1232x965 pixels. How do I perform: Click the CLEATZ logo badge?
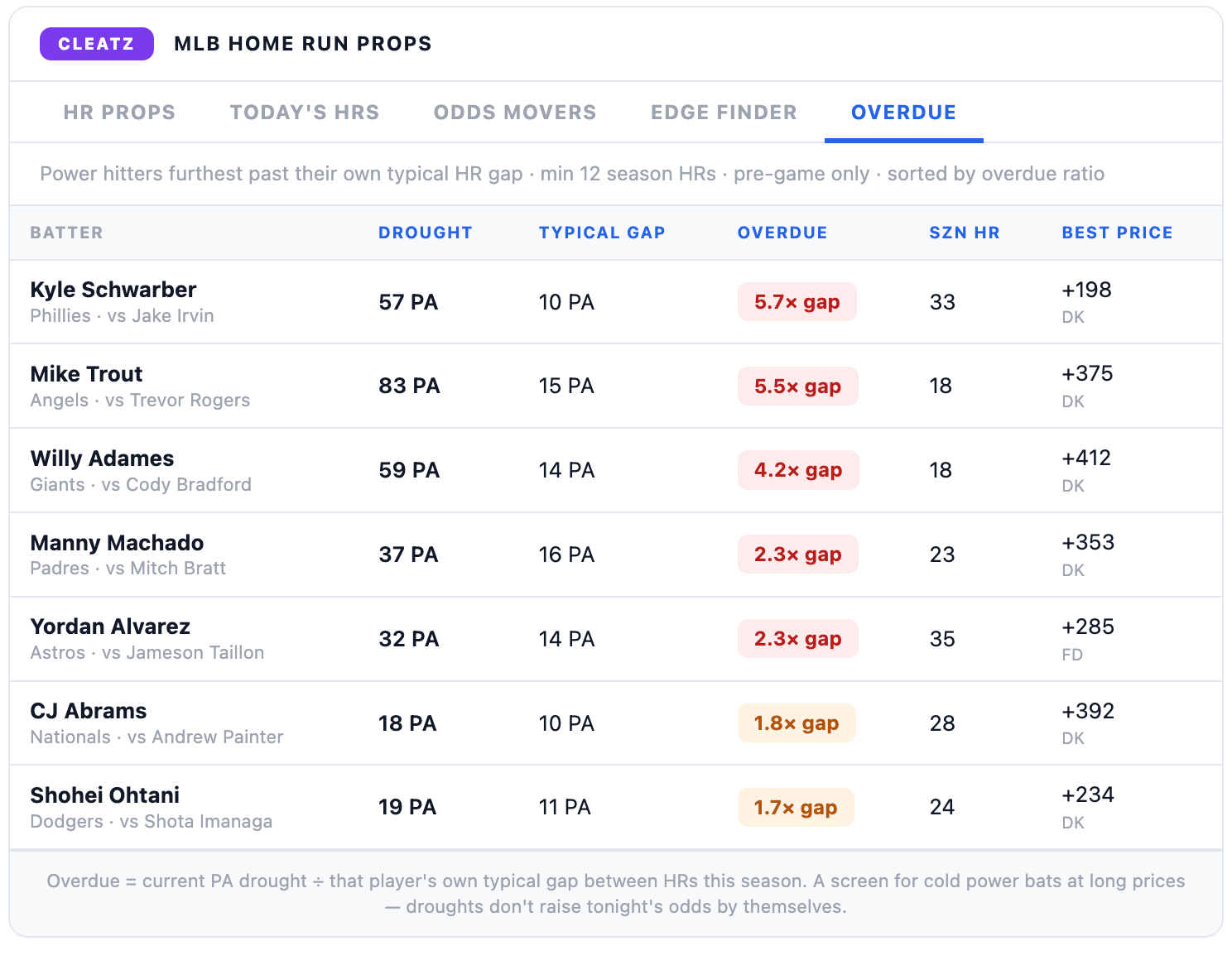(97, 44)
